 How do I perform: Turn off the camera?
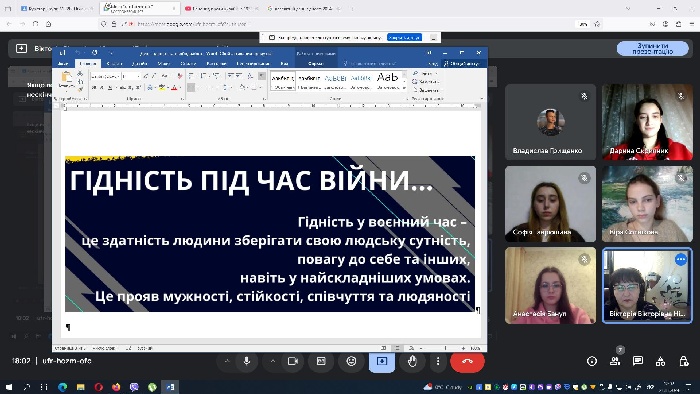[293, 361]
